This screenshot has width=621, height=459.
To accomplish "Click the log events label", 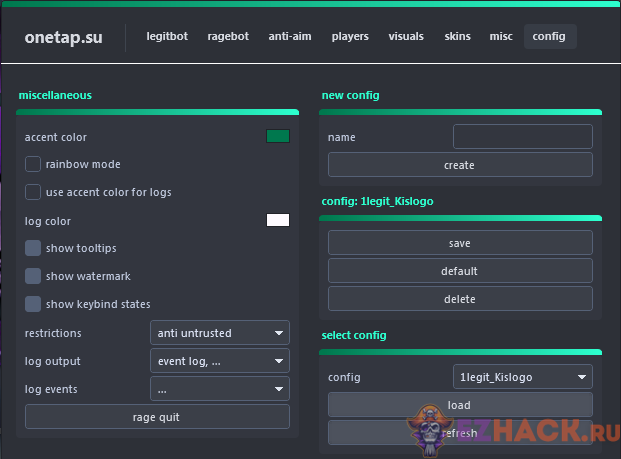I will 51,390.
